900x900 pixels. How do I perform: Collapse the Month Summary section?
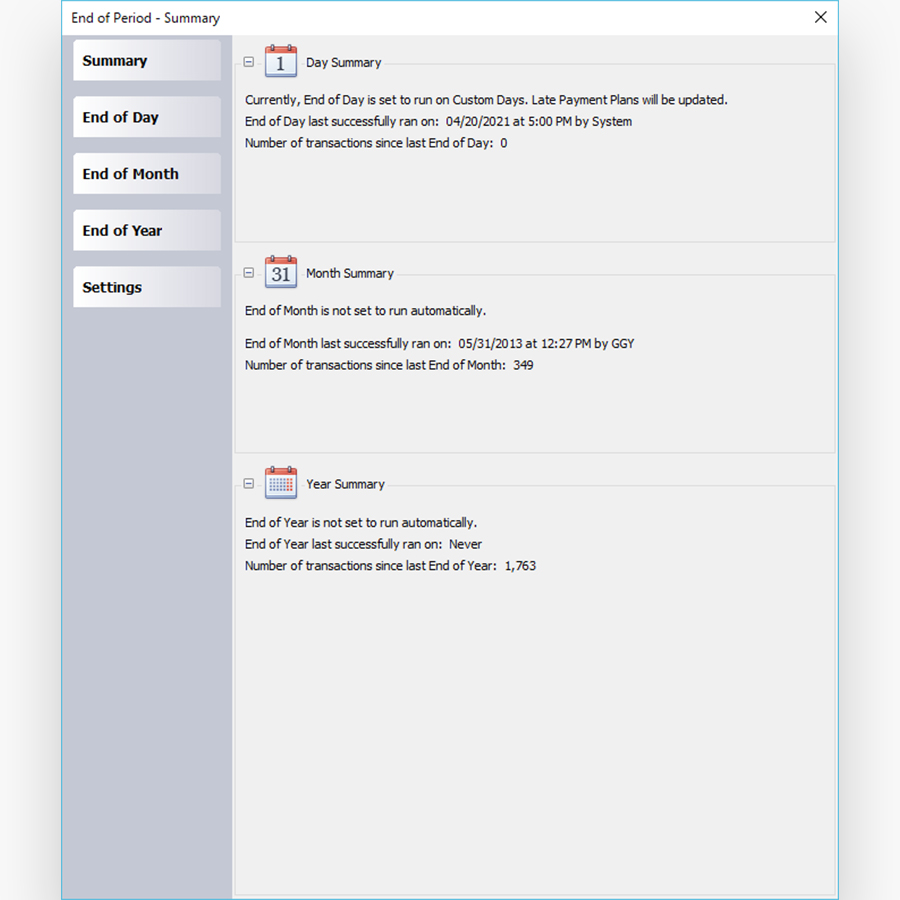[248, 272]
